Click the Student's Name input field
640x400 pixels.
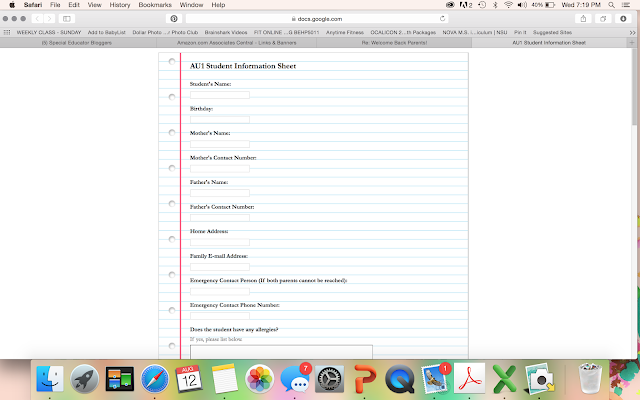pyautogui.click(x=220, y=95)
